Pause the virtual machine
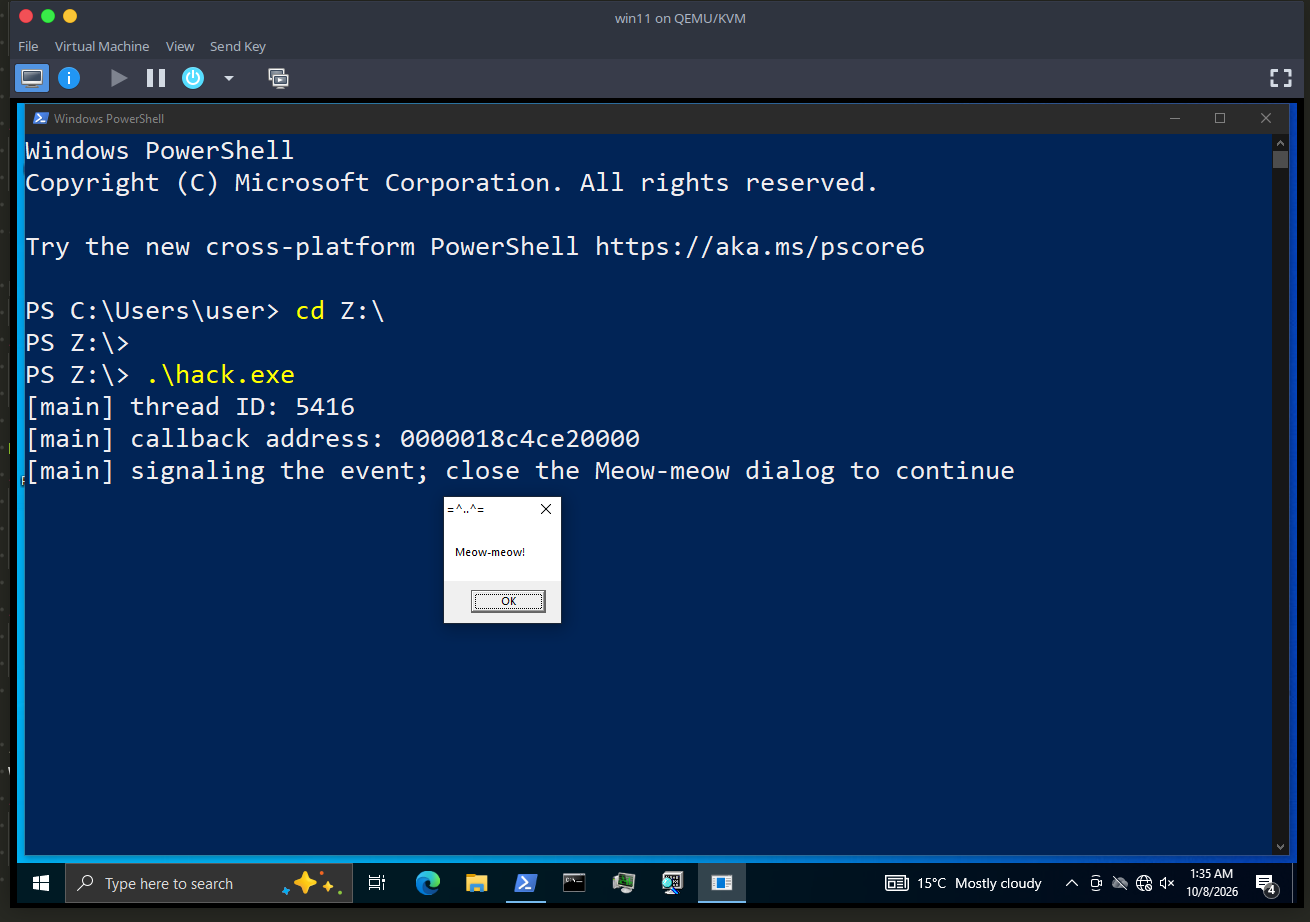Screen dimensions: 1310x922 (x=156, y=77)
